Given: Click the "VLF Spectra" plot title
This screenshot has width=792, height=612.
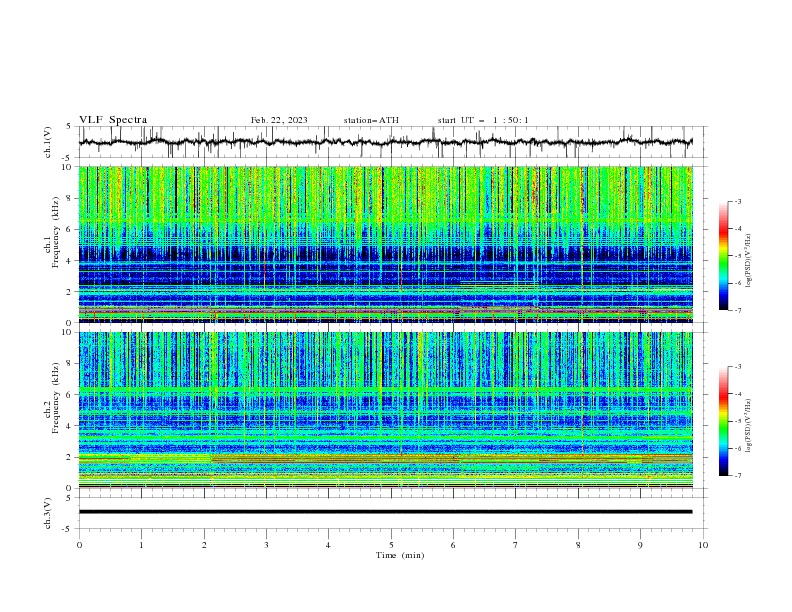Looking at the screenshot, I should 113,120.
